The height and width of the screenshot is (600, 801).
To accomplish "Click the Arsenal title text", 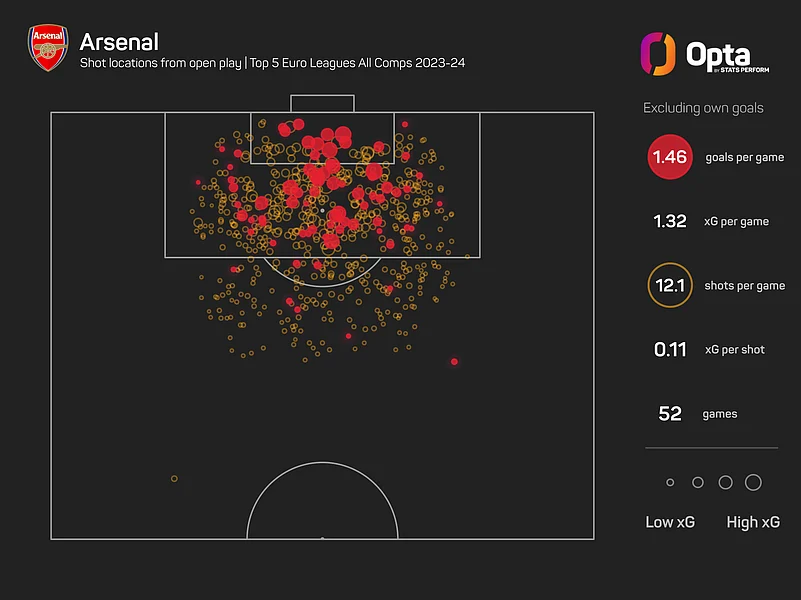I will 118,42.
